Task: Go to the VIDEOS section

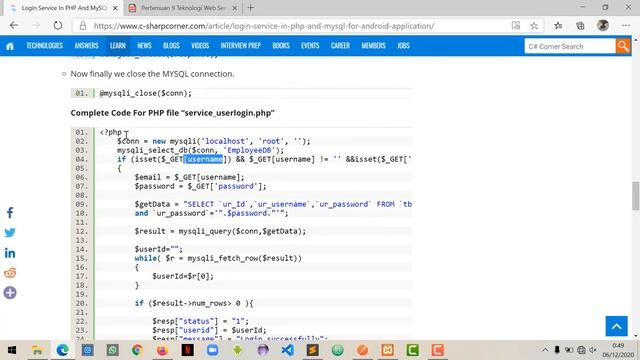Action: tap(200, 46)
